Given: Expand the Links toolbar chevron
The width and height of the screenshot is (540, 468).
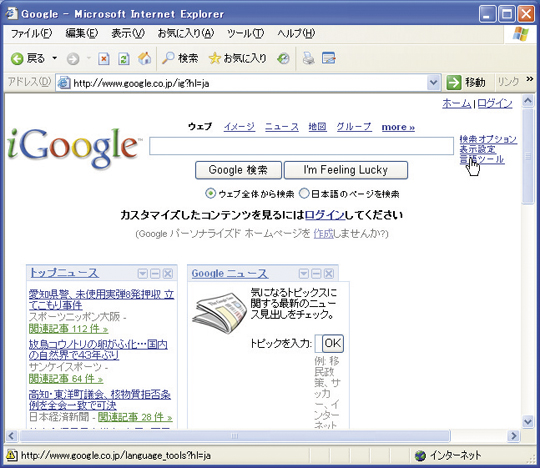Looking at the screenshot, I should pos(530,80).
